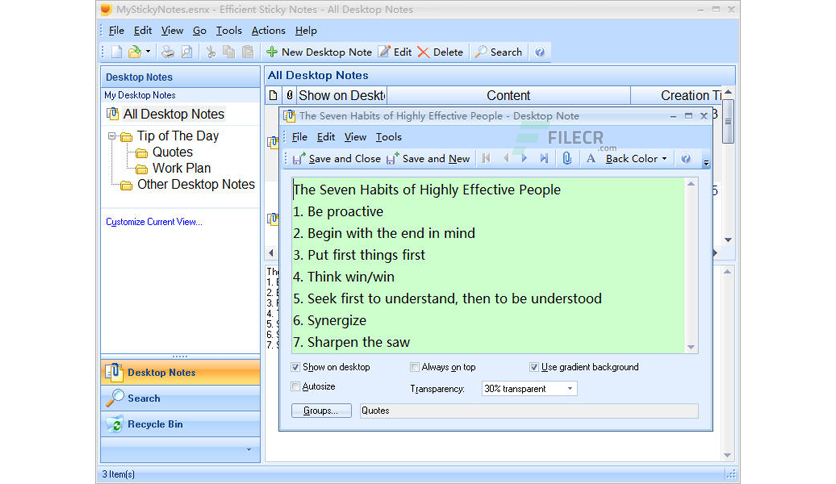The image size is (836, 484).
Task: Click the Copy icon in main toolbar
Action: coord(229,52)
